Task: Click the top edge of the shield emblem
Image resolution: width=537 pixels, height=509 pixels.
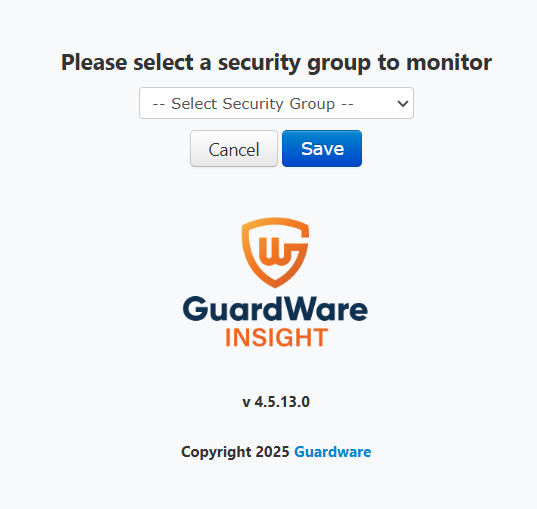Action: pyautogui.click(x=275, y=221)
